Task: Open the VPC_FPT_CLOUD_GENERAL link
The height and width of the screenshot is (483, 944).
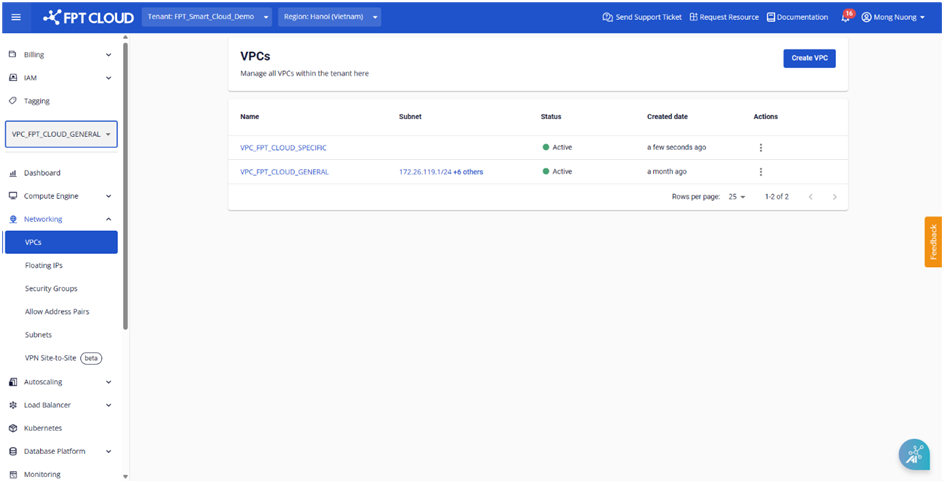Action: [x=284, y=172]
